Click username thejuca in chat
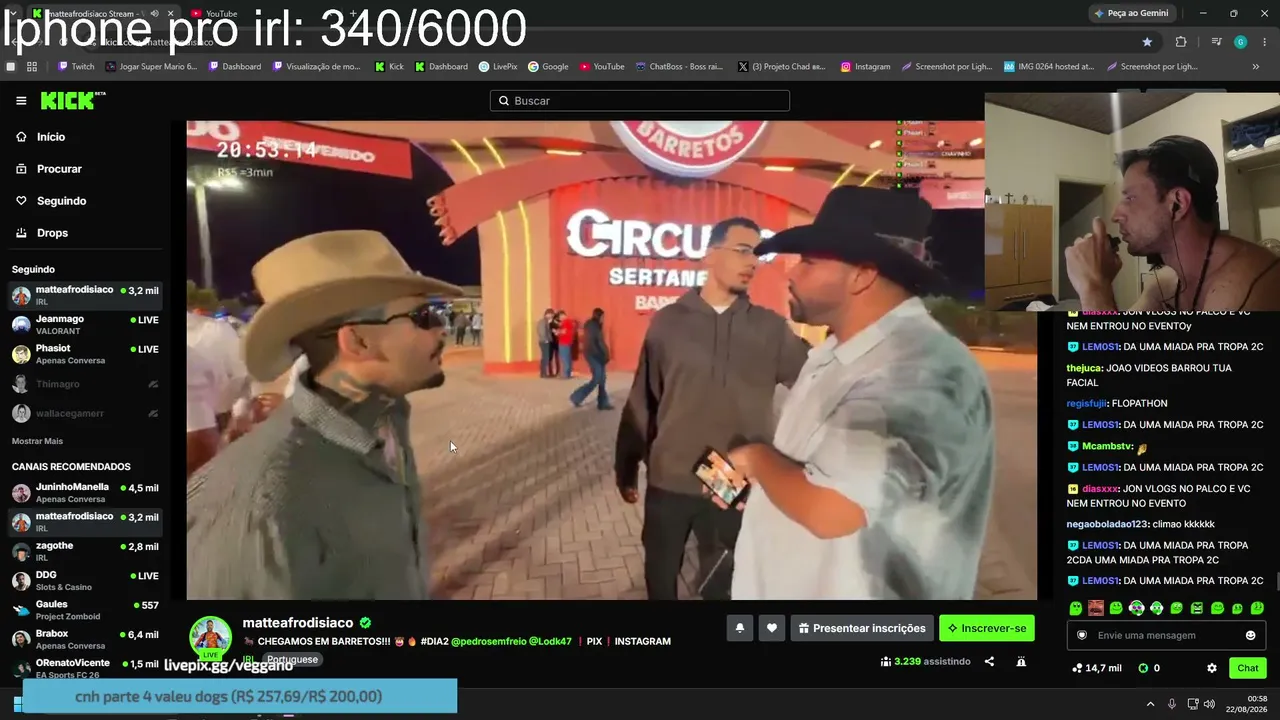Screen dimensions: 1280x720 (1084, 368)
